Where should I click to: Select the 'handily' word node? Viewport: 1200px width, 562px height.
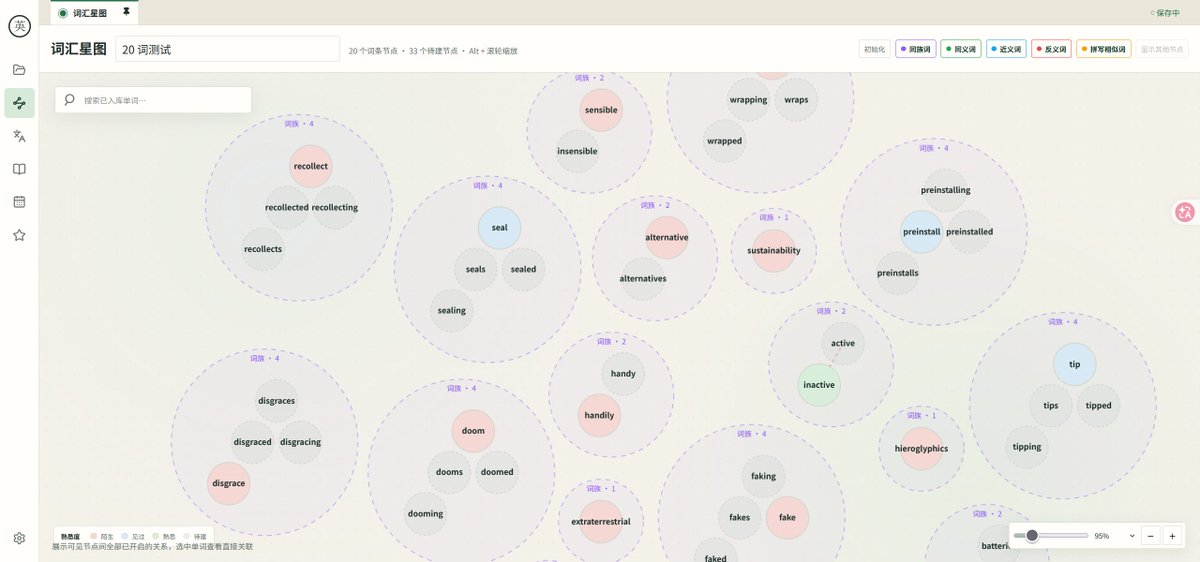pos(600,415)
